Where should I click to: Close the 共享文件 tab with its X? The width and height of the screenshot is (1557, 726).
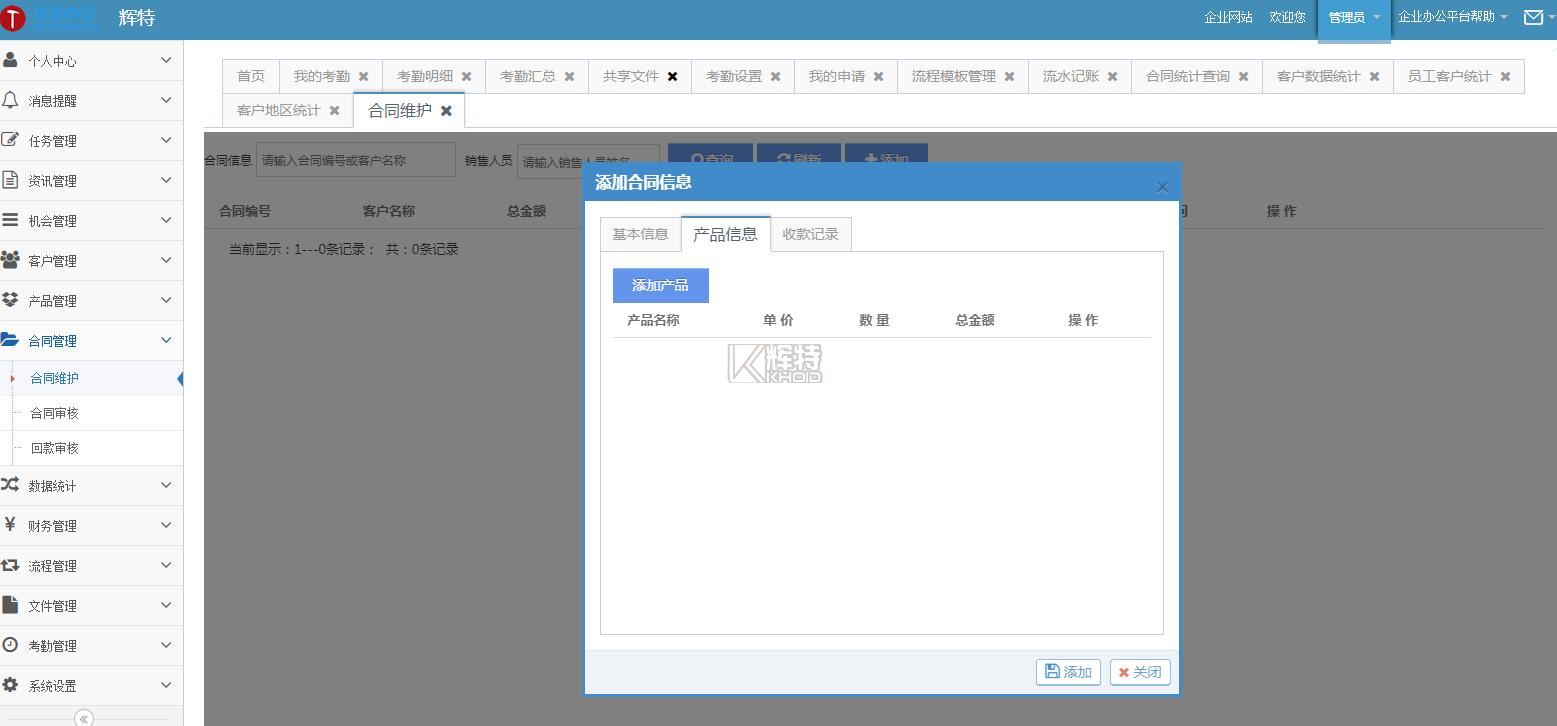[672, 77]
